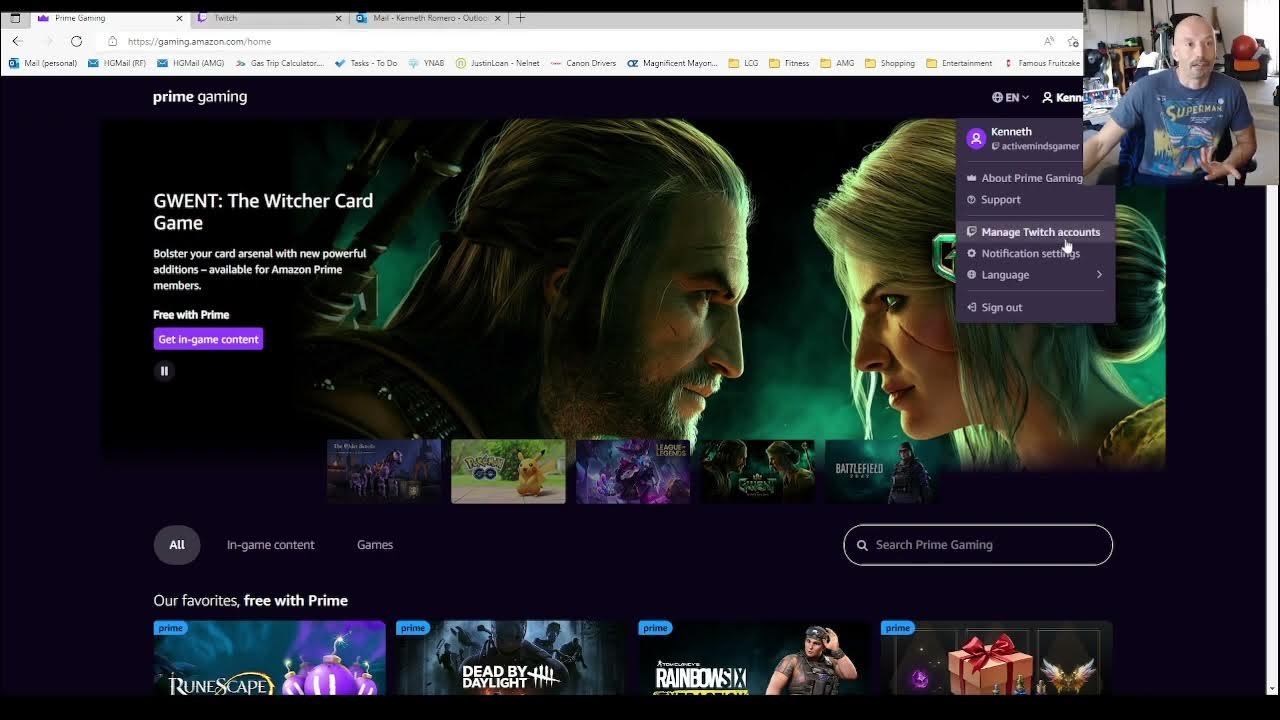Open Magnificent Mayon bookmark
The width and height of the screenshot is (1280, 720).
click(672, 63)
